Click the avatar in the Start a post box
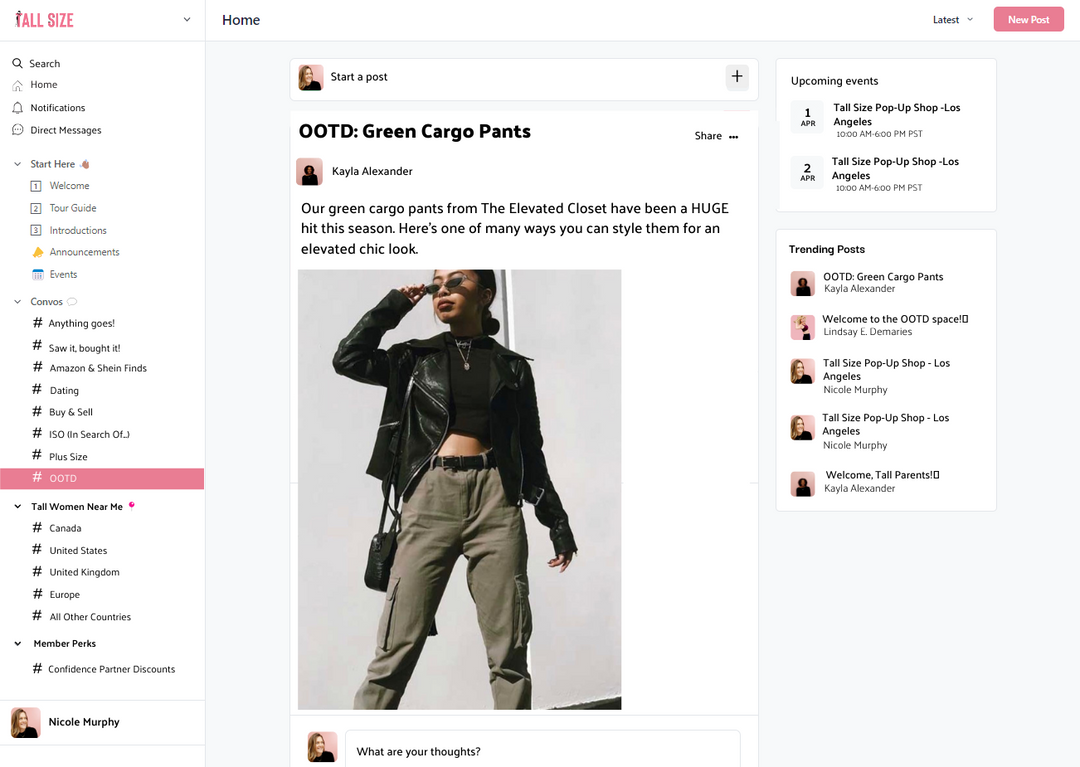The height and width of the screenshot is (767, 1080). coord(311,78)
